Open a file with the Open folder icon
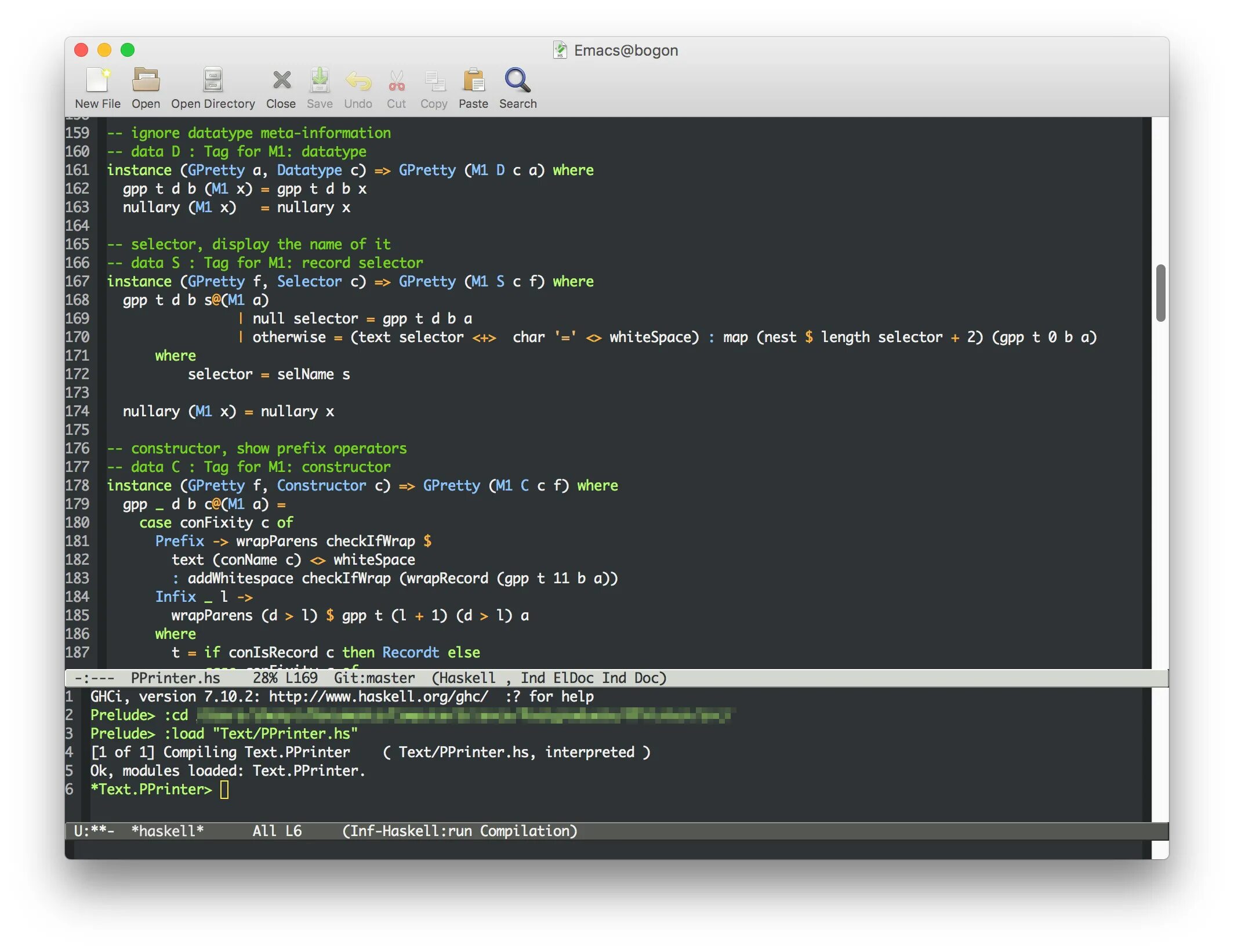Image resolution: width=1234 pixels, height=952 pixels. 146,81
